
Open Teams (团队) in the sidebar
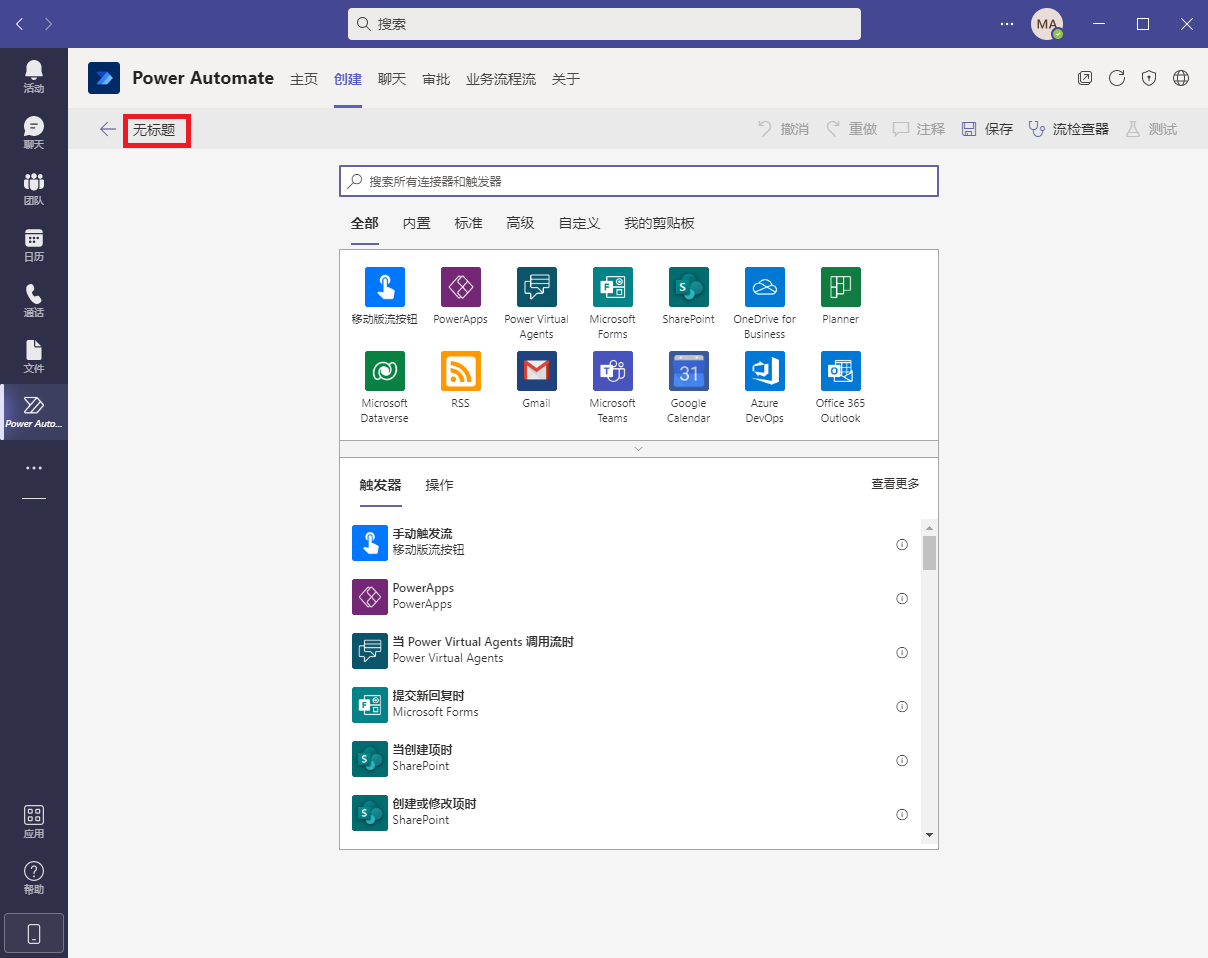(x=34, y=188)
